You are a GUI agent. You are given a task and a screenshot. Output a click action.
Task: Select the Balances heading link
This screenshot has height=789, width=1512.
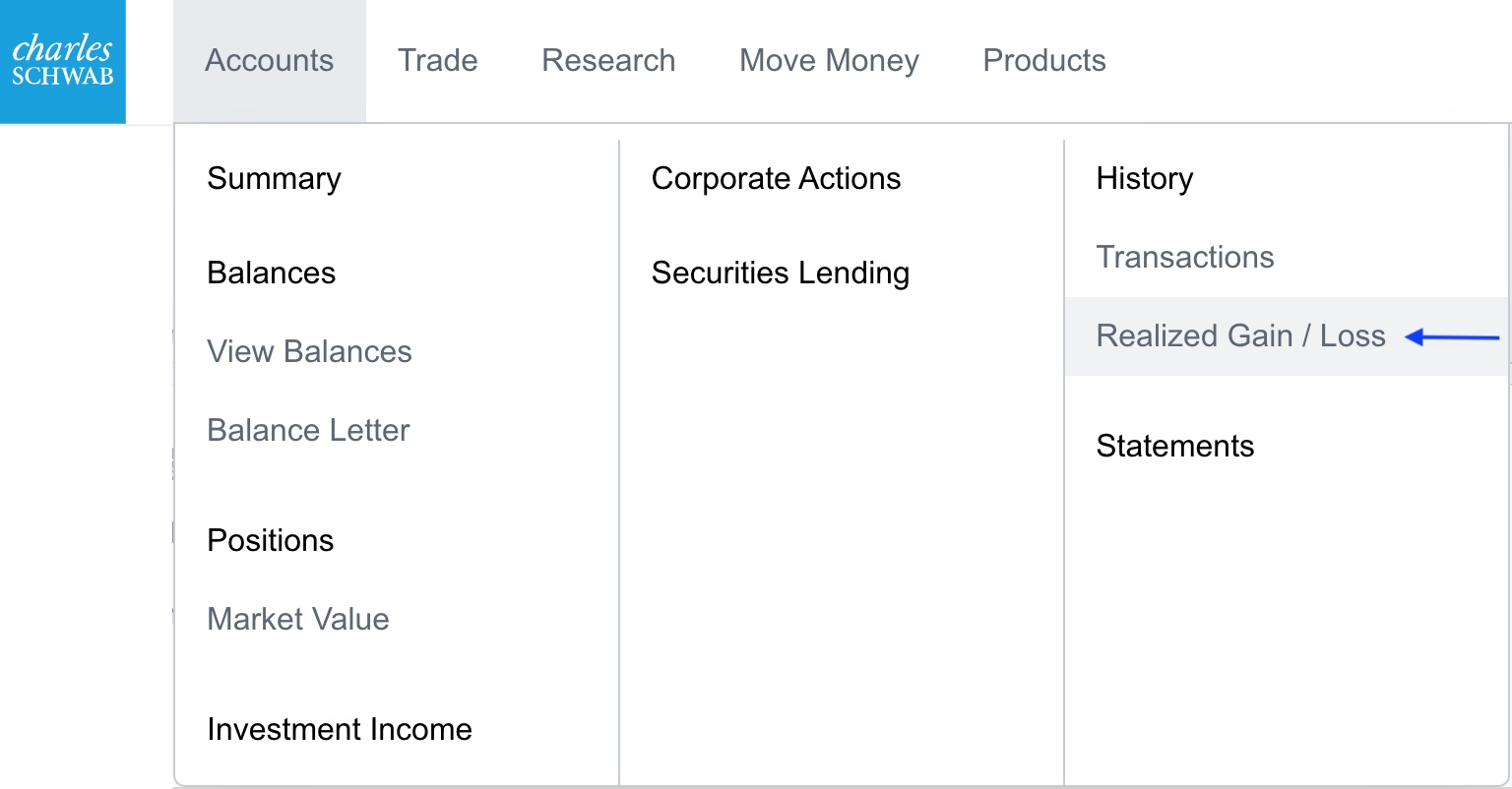[x=271, y=273]
